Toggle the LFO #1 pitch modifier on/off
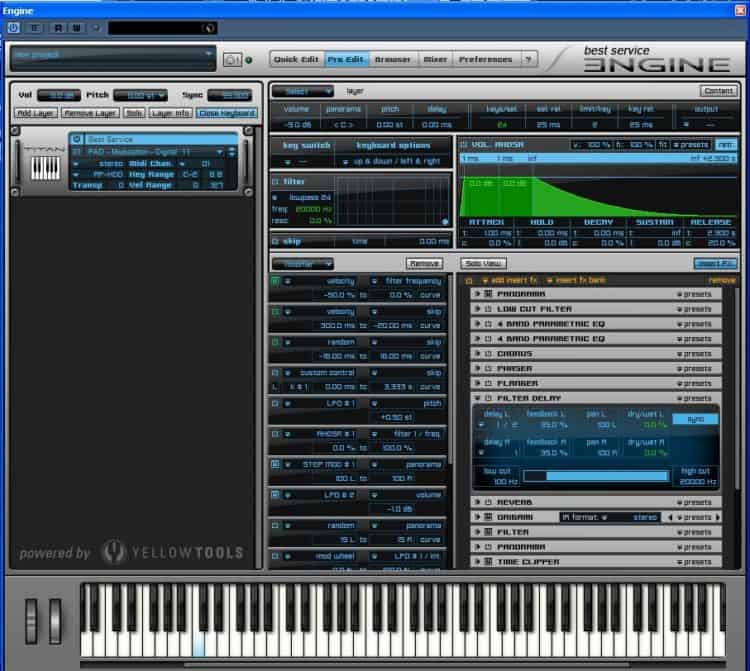 [276, 404]
